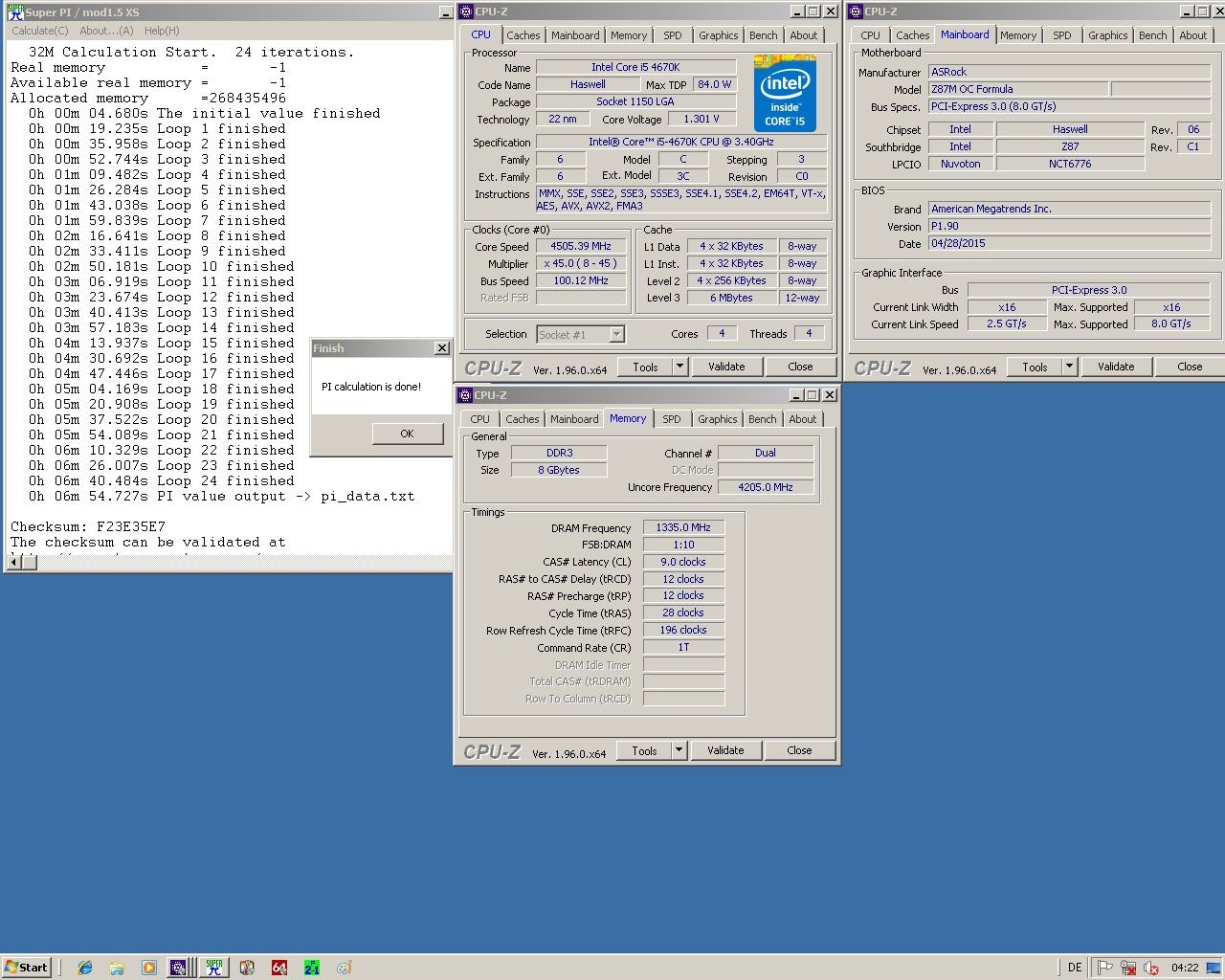Open Graphics tab in CPU window

[x=718, y=35]
